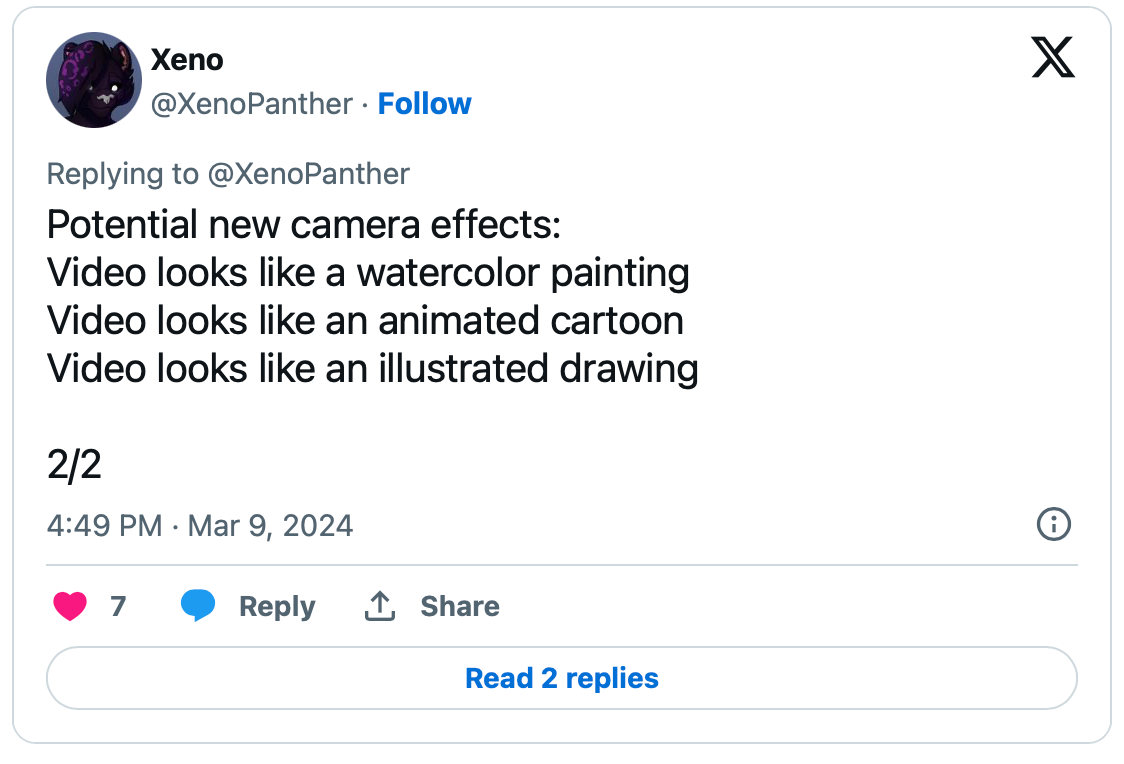Open the tweet info circle icon
Screen dimensions: 1124x764
coord(1054,524)
